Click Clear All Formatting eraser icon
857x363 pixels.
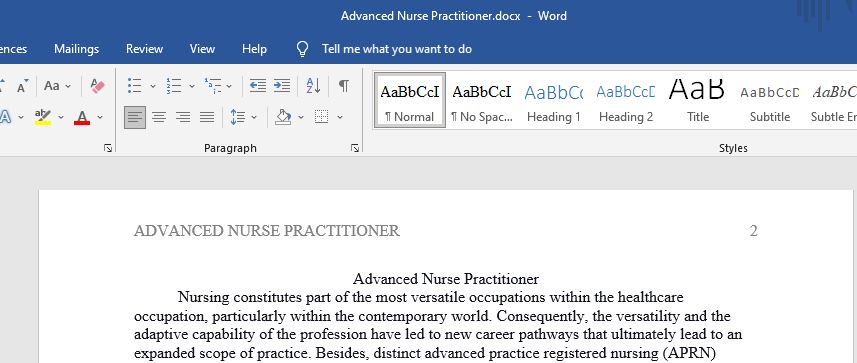click(97, 86)
